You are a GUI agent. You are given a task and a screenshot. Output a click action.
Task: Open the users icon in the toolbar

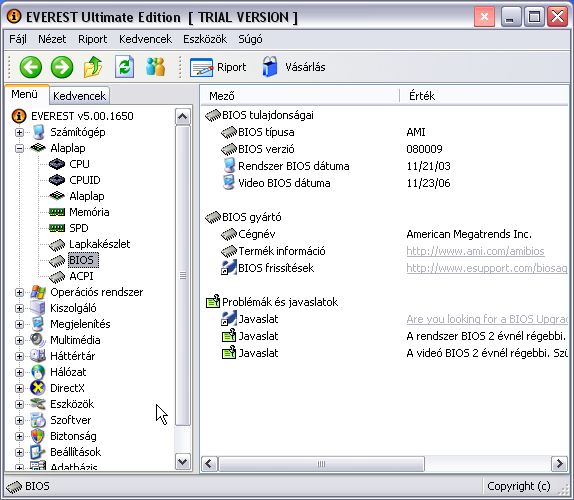[155, 67]
